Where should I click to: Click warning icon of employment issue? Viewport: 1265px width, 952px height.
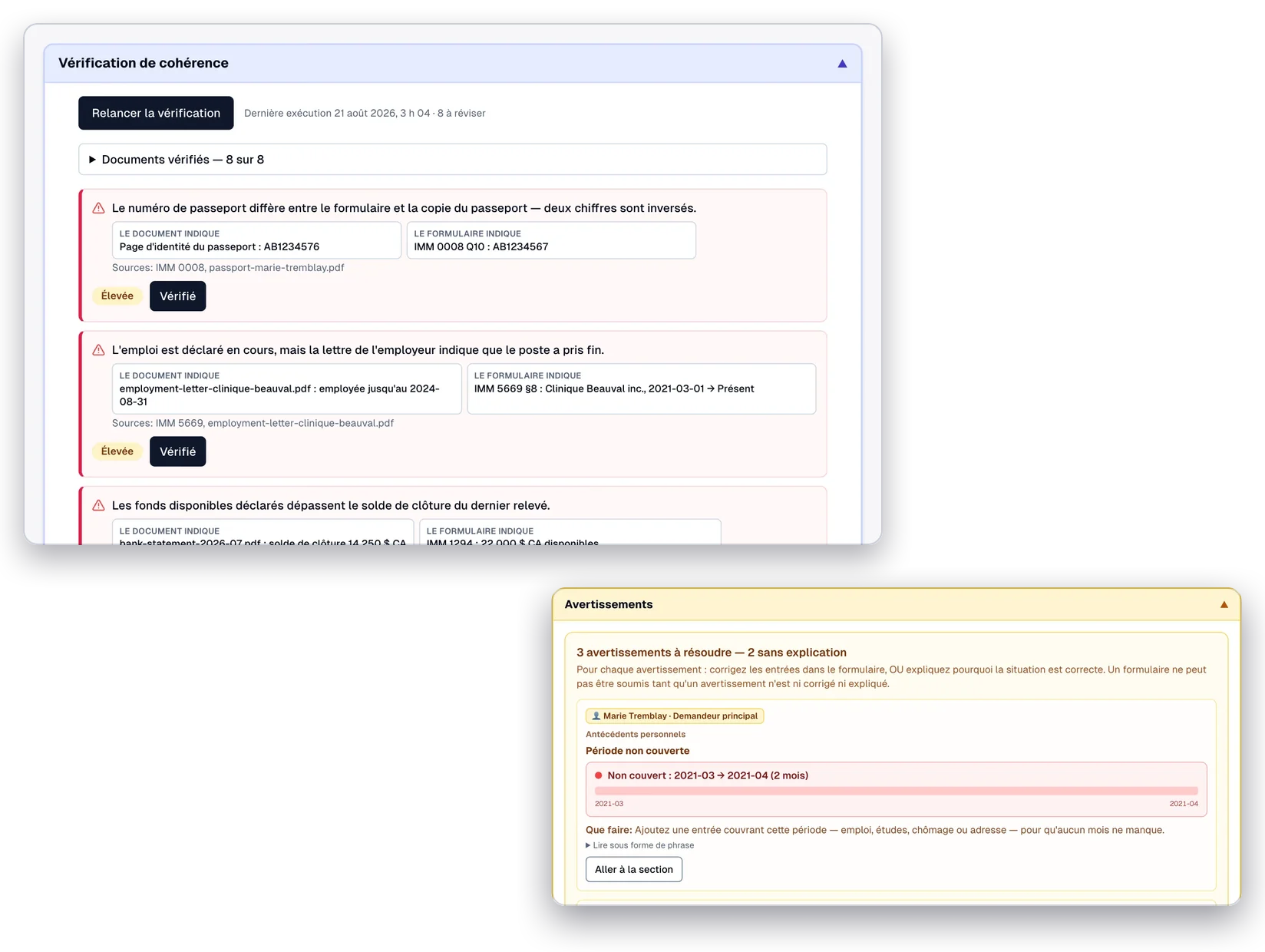tap(99, 350)
